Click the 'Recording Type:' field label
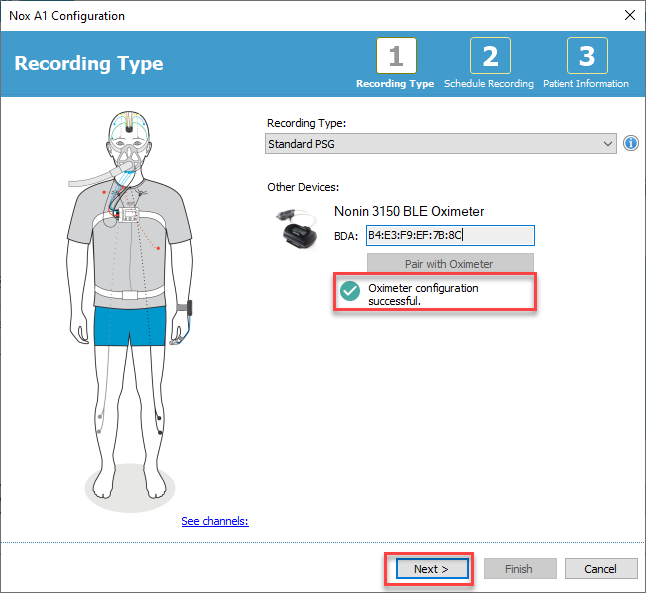This screenshot has width=646, height=593. pyautogui.click(x=306, y=123)
